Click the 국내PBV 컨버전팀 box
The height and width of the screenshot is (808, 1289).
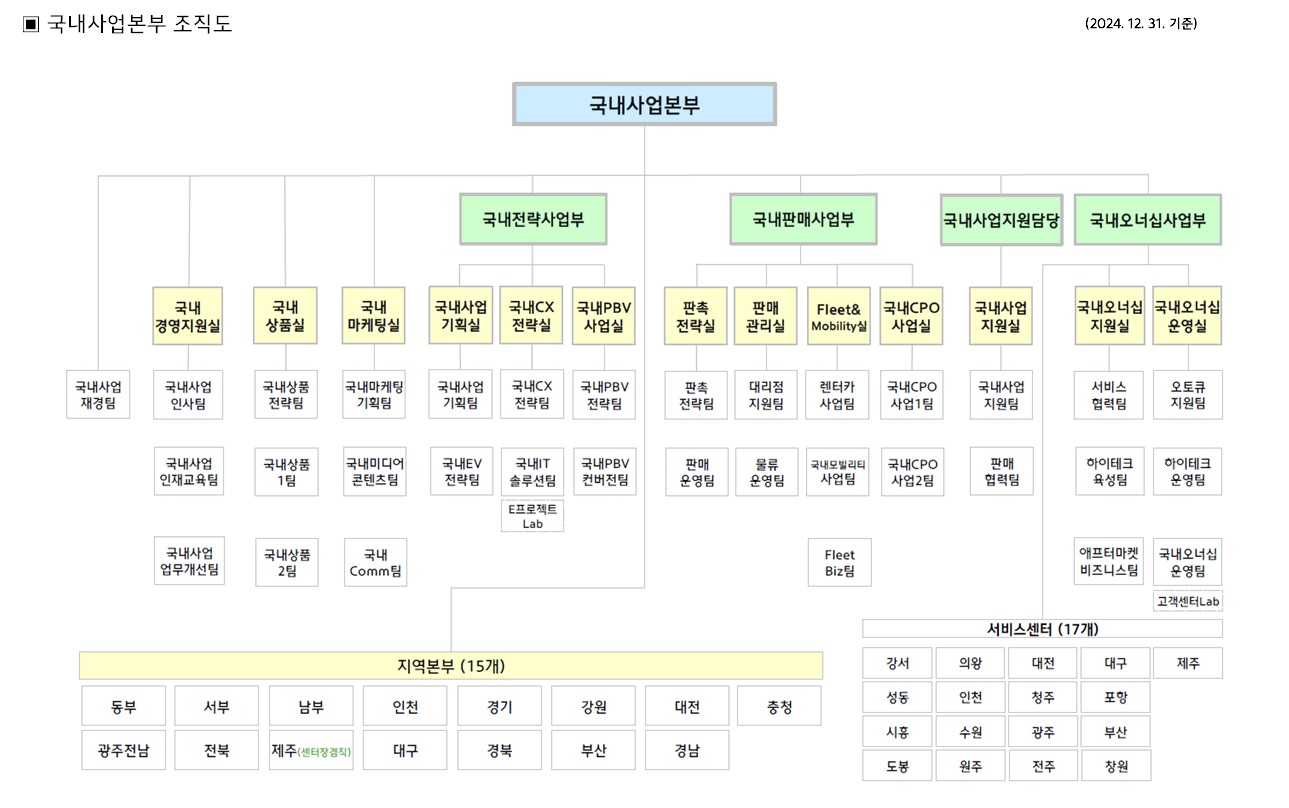click(606, 472)
